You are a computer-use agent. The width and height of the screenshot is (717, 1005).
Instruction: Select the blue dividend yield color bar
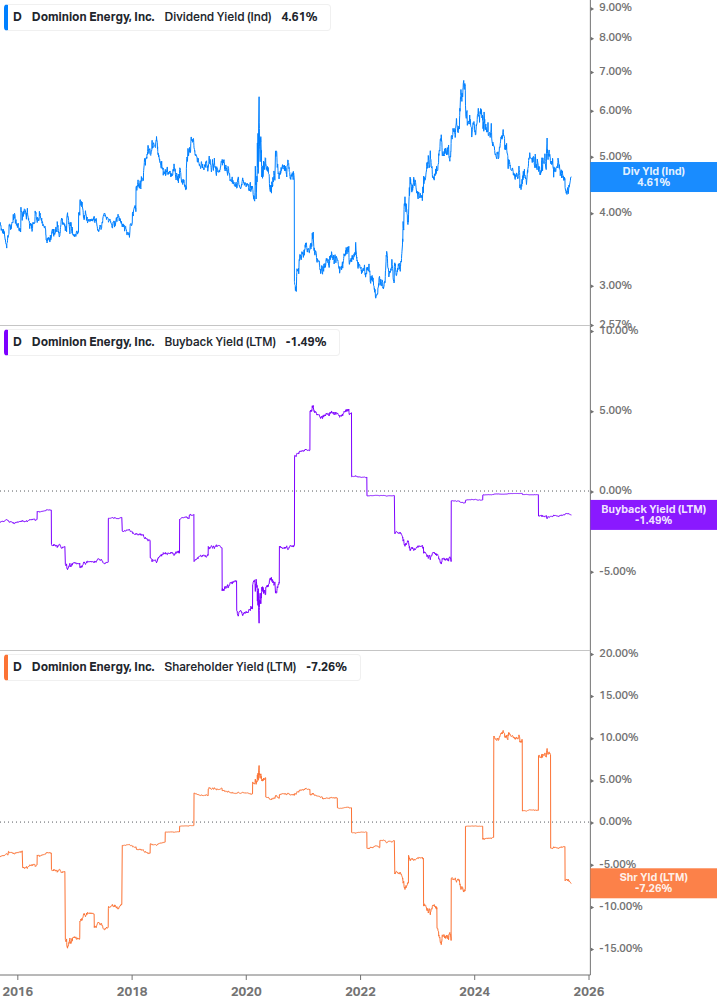[6, 17]
